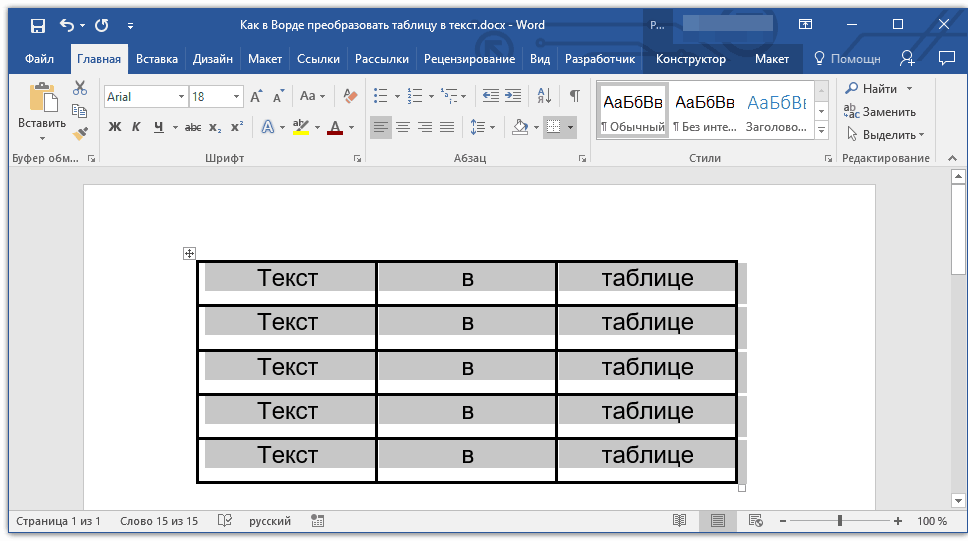The image size is (968, 541).
Task: Toggle strikethrough formatting (abc)
Action: click(x=193, y=127)
